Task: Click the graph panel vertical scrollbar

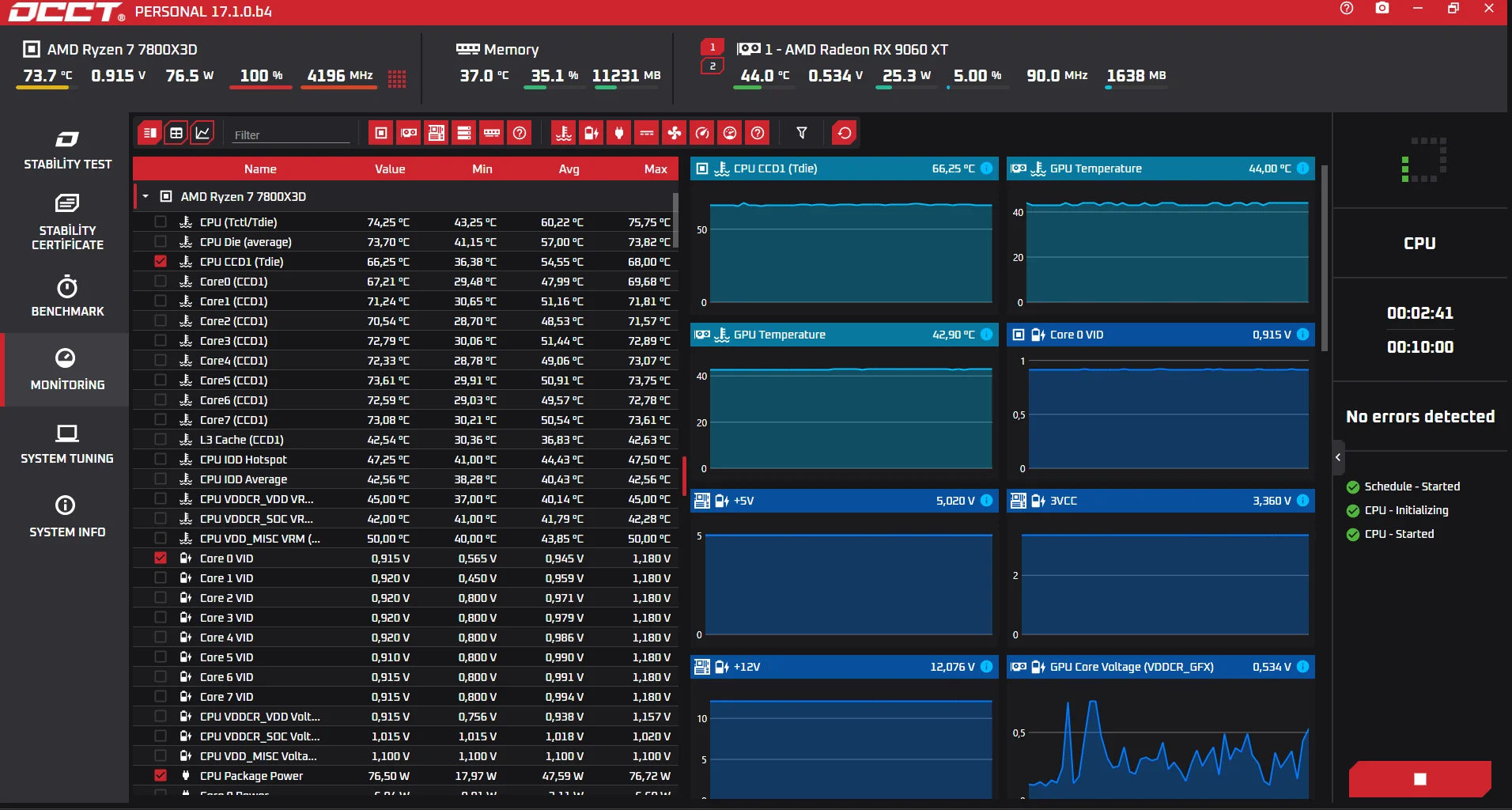Action: tap(1324, 258)
